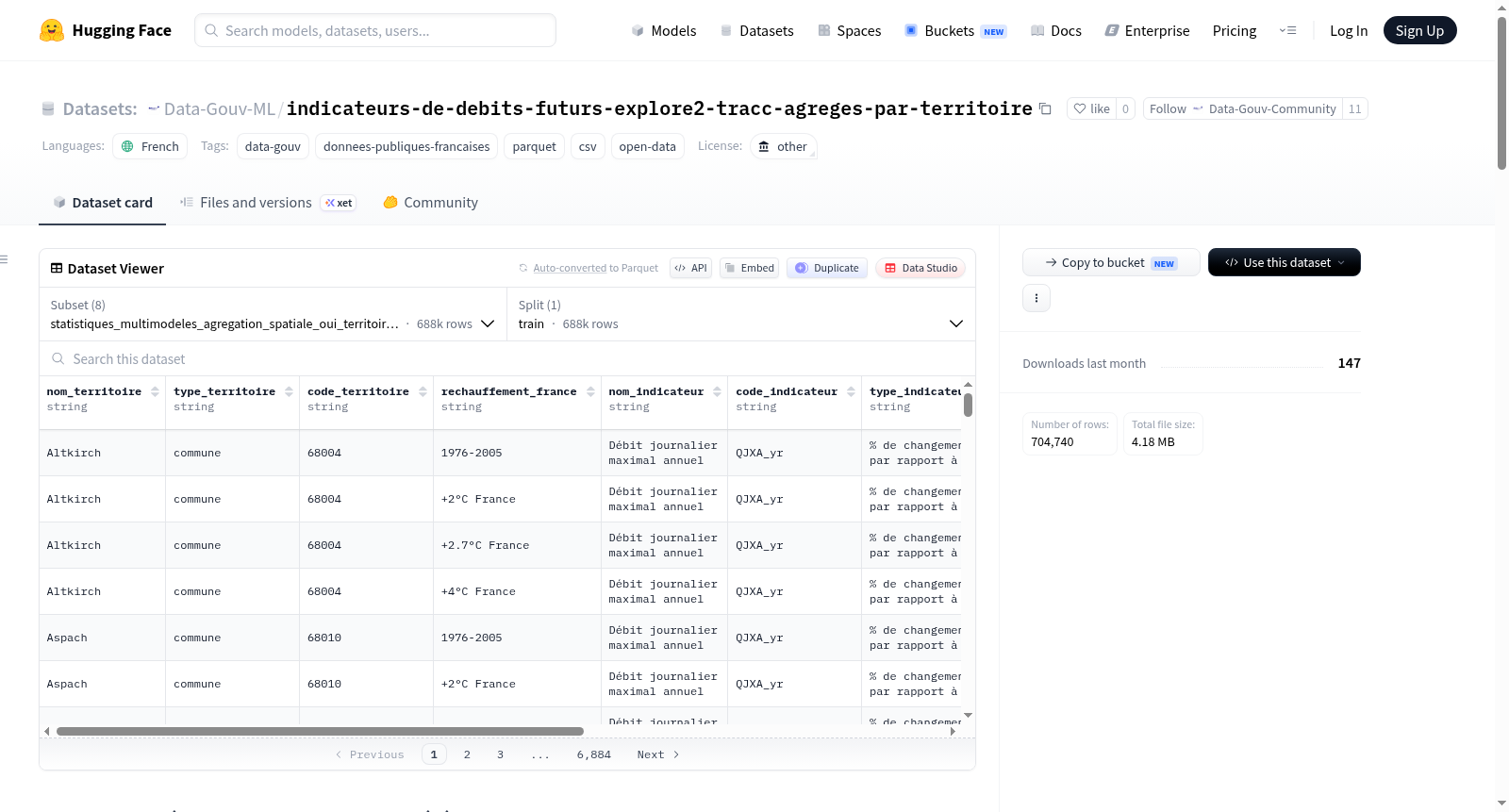Open the Models navigation item
This screenshot has height=812, width=1509.
[x=664, y=30]
